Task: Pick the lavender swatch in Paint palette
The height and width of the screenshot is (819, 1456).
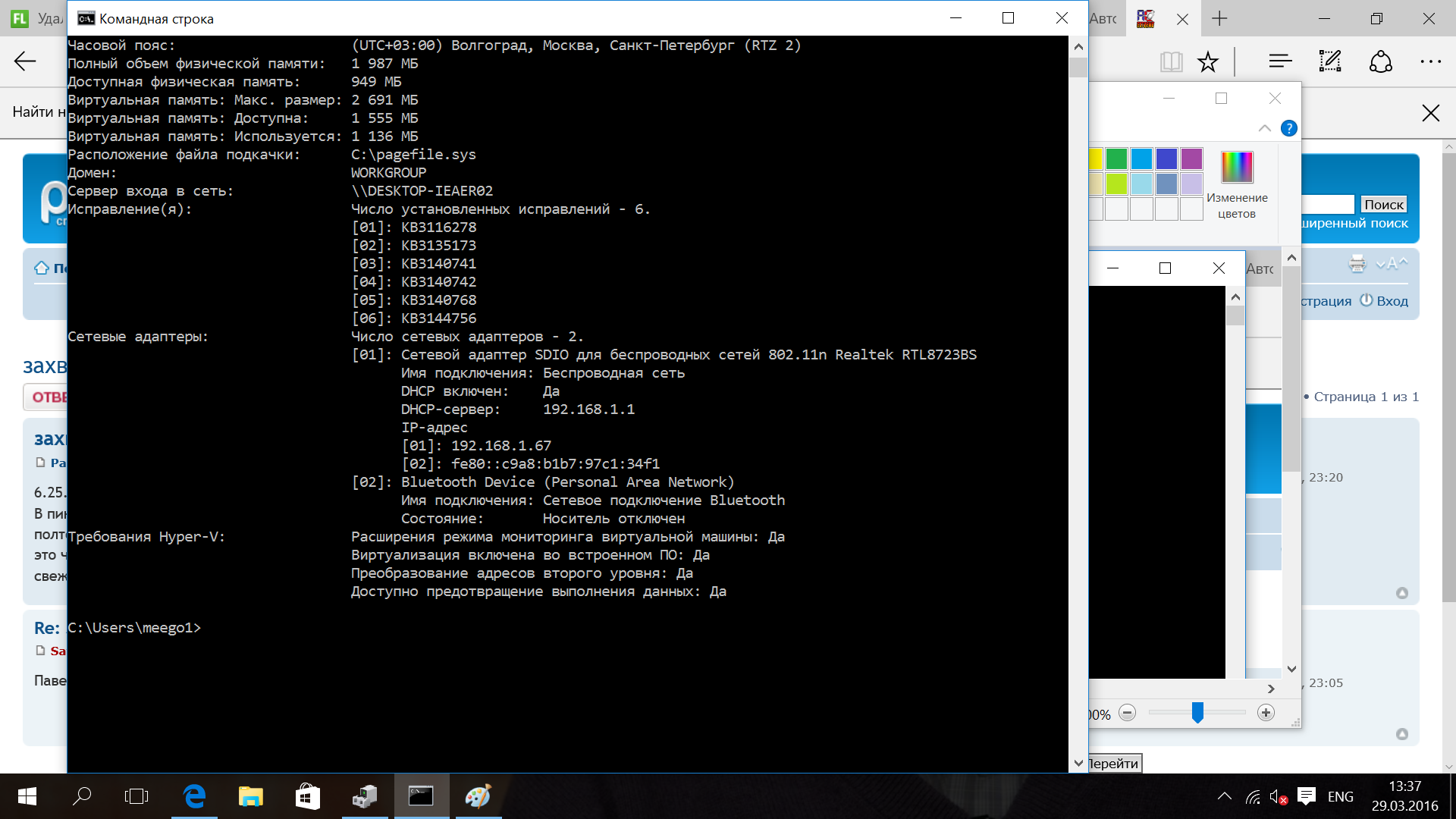Action: (x=1191, y=184)
